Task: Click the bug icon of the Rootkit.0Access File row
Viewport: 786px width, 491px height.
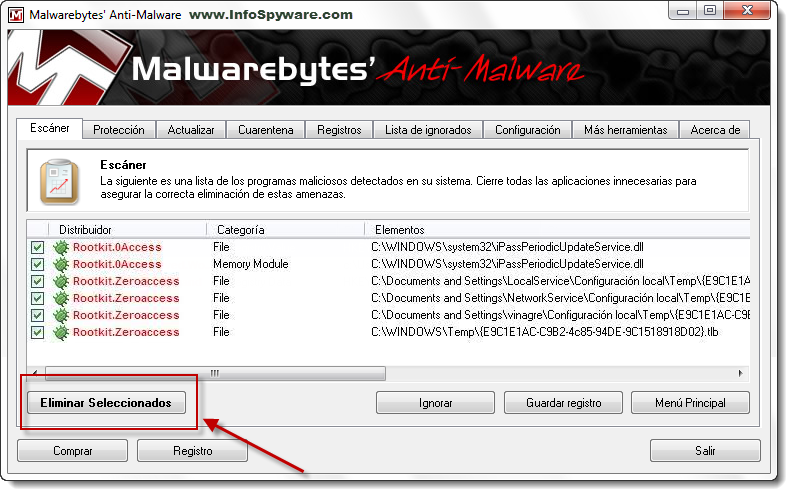Action: (61, 248)
